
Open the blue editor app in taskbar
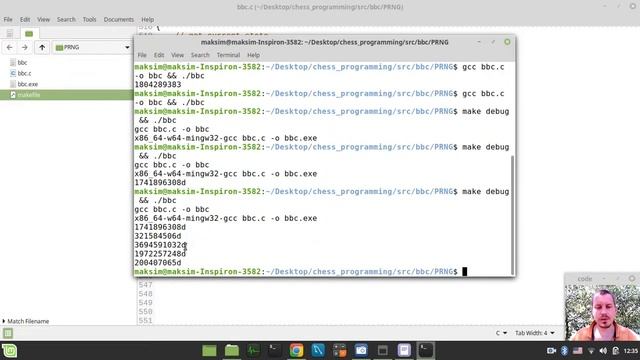(318, 351)
